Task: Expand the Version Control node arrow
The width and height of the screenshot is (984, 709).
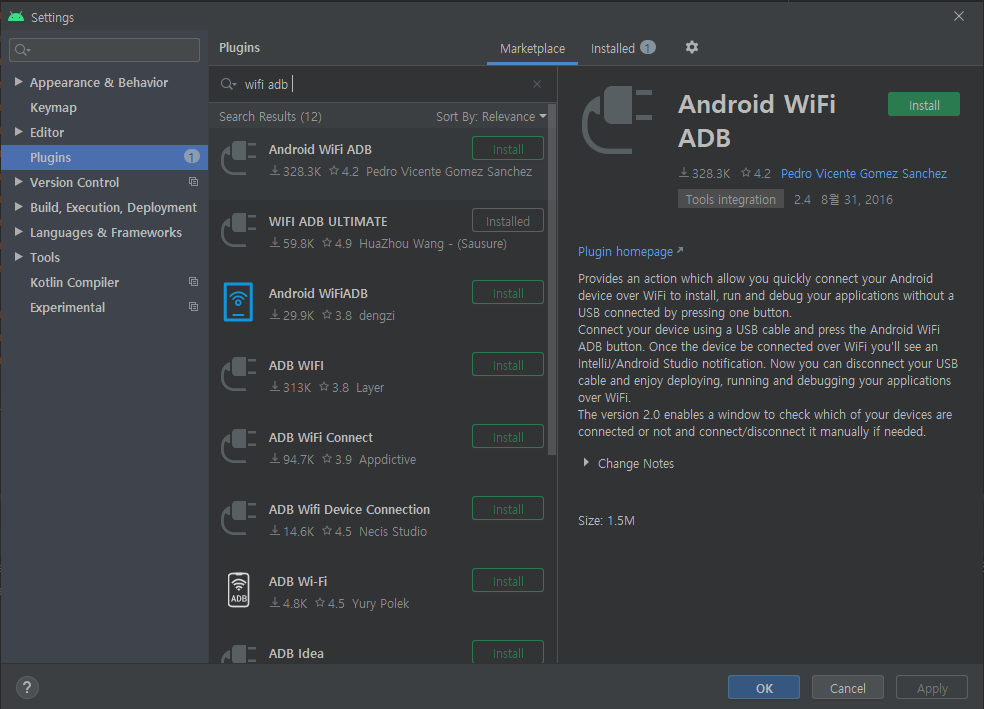Action: [x=18, y=182]
